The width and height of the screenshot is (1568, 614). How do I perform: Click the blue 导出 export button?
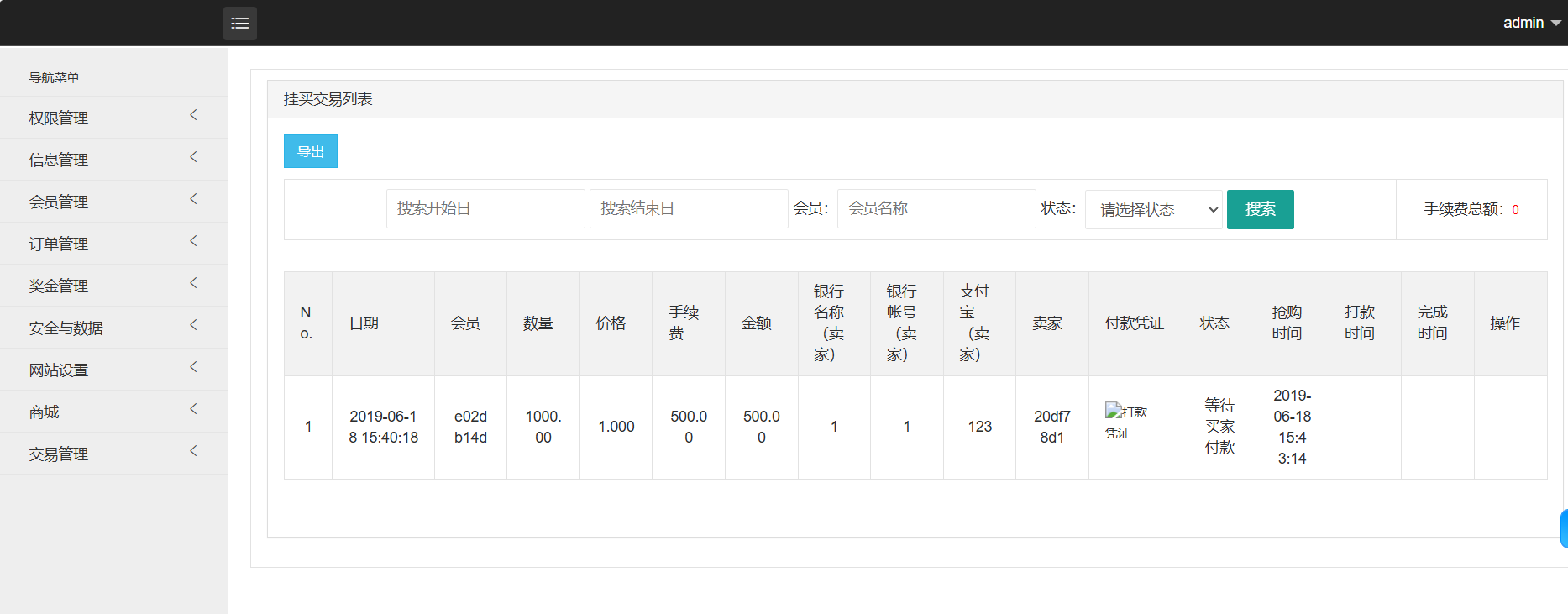point(311,151)
